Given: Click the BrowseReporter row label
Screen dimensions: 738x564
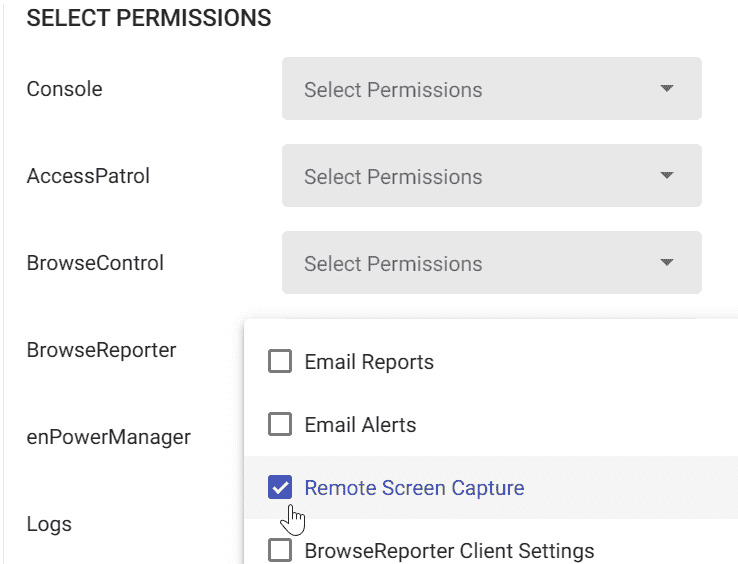Looking at the screenshot, I should point(101,350).
